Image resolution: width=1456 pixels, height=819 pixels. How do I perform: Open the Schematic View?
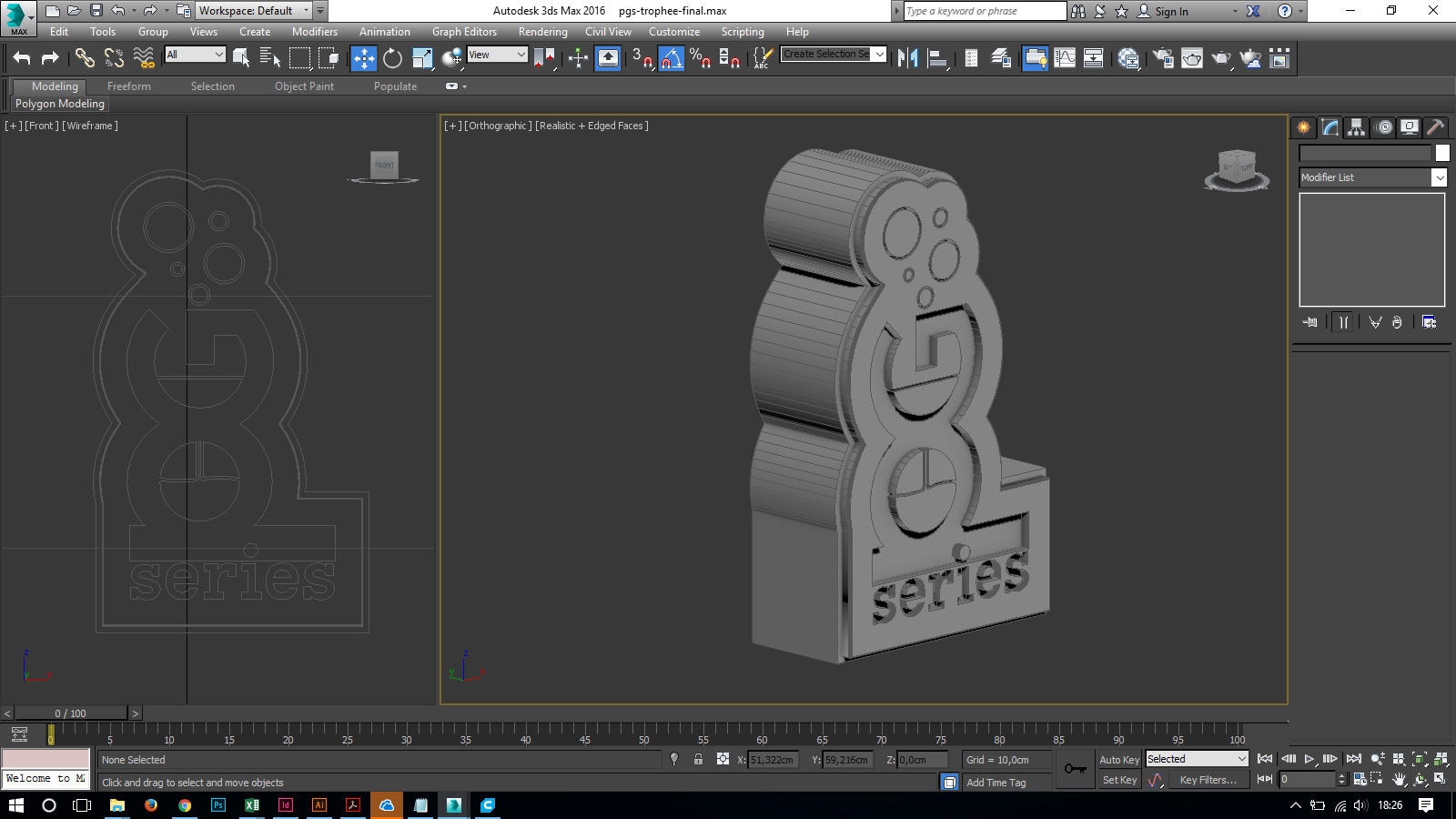coord(1093,58)
